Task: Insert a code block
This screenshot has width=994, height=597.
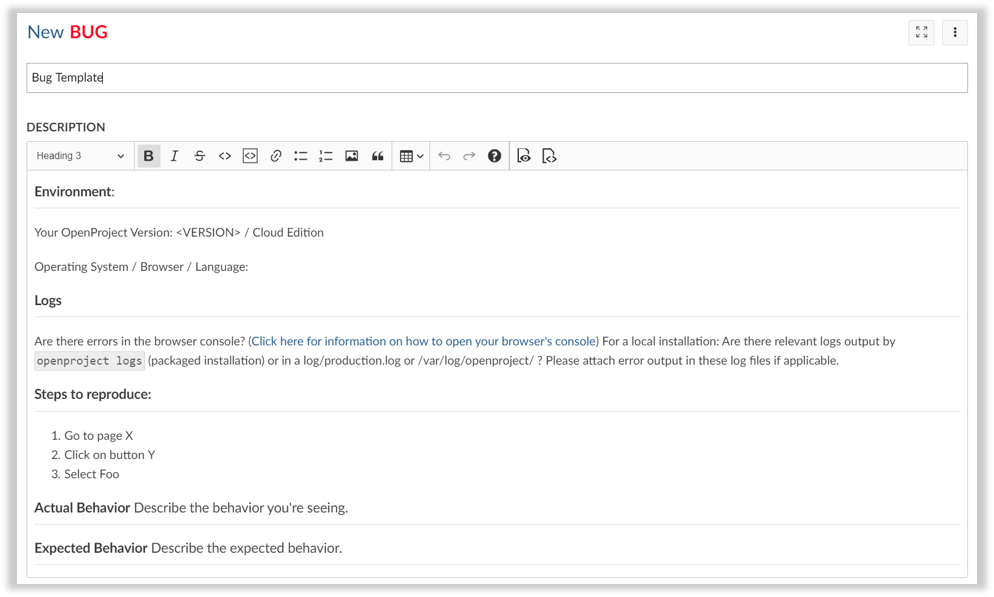Action: (249, 155)
